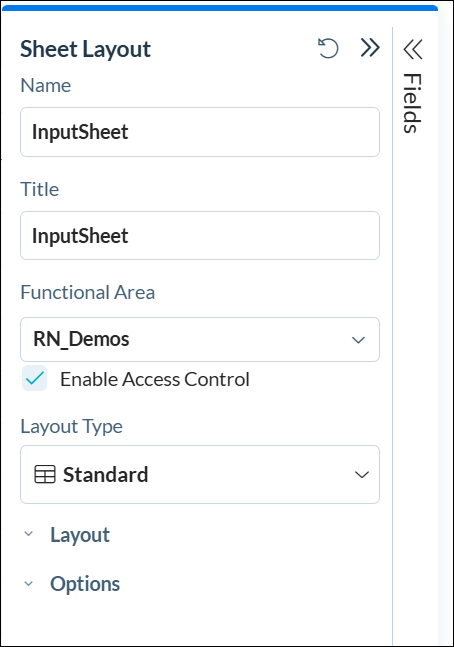Focus the Title input field

tap(200, 236)
